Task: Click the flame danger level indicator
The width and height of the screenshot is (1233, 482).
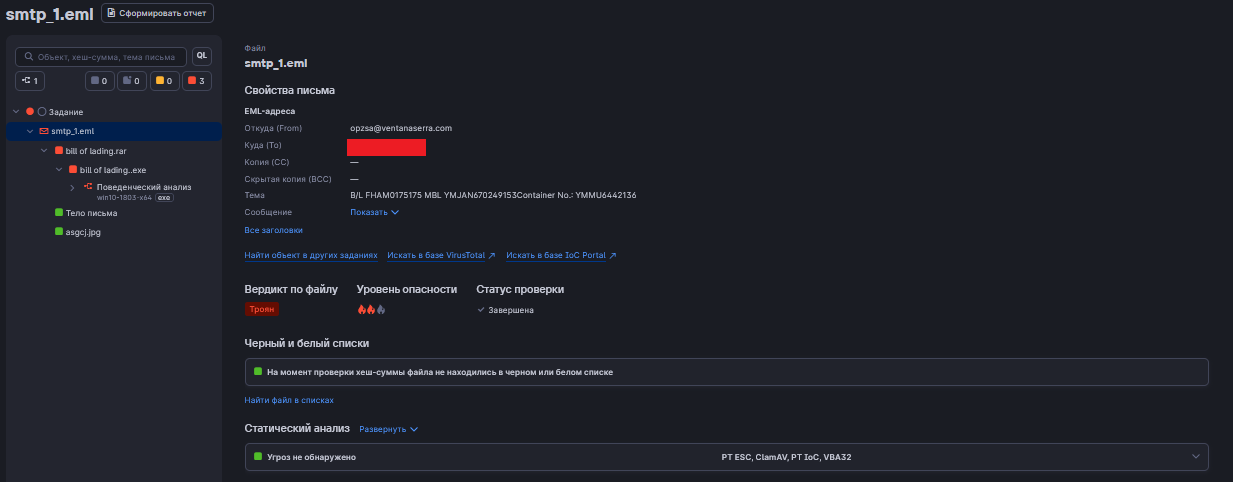Action: click(x=371, y=310)
